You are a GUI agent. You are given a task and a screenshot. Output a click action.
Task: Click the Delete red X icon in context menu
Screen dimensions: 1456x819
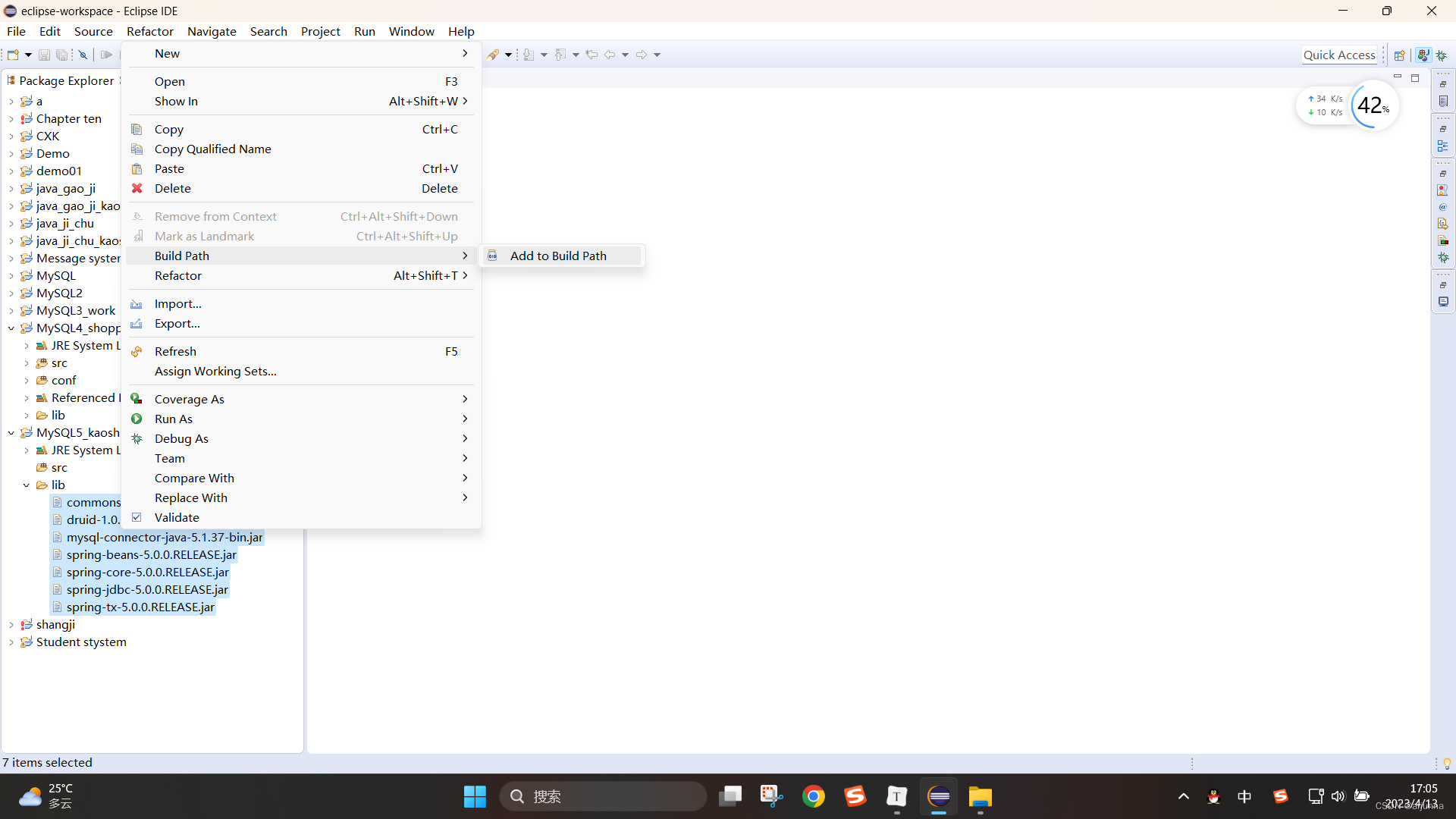137,188
